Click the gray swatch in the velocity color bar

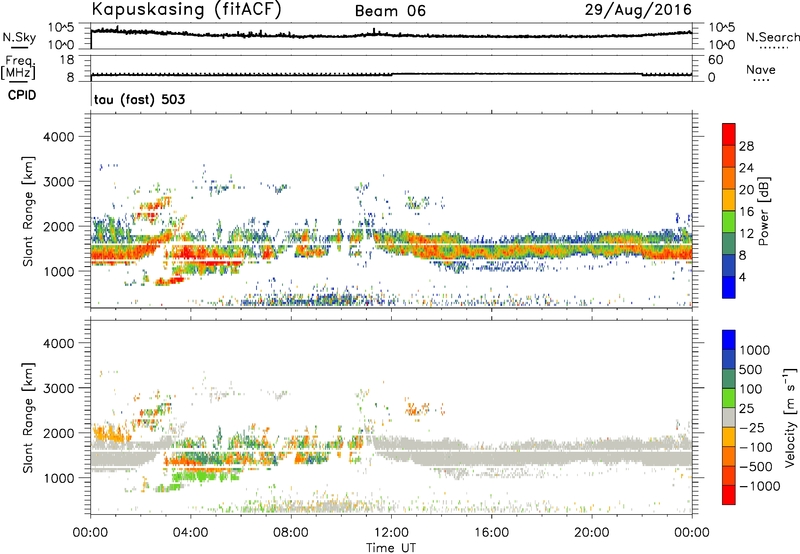[729, 417]
